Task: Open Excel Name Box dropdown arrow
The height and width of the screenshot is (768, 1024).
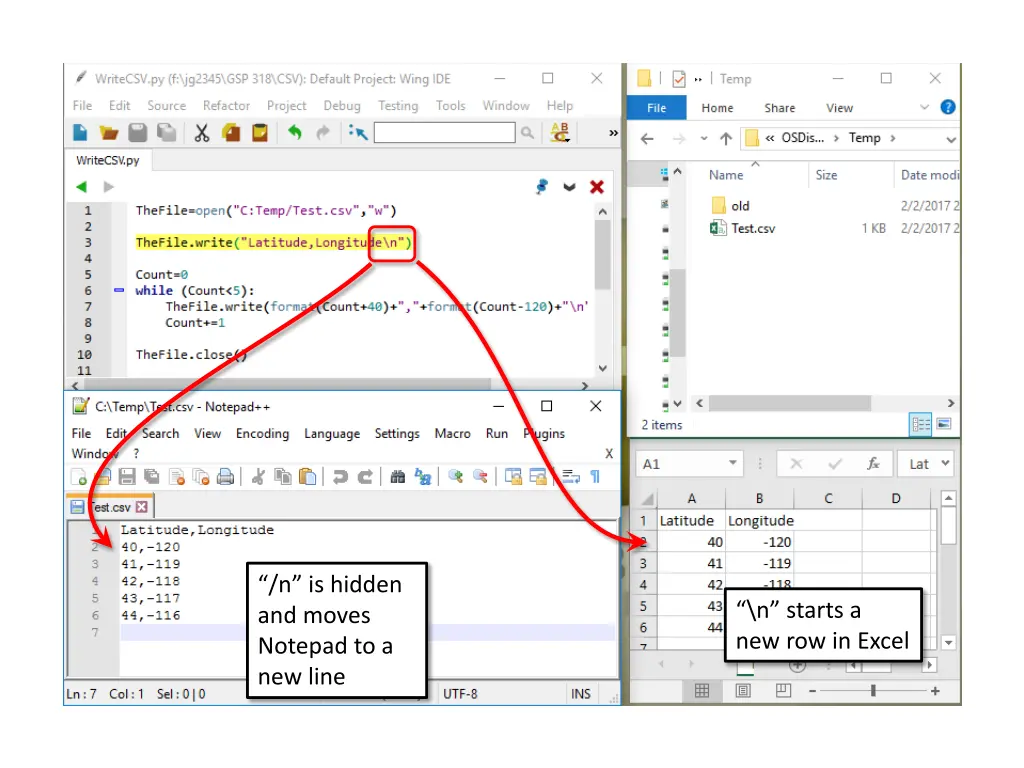Action: (733, 463)
